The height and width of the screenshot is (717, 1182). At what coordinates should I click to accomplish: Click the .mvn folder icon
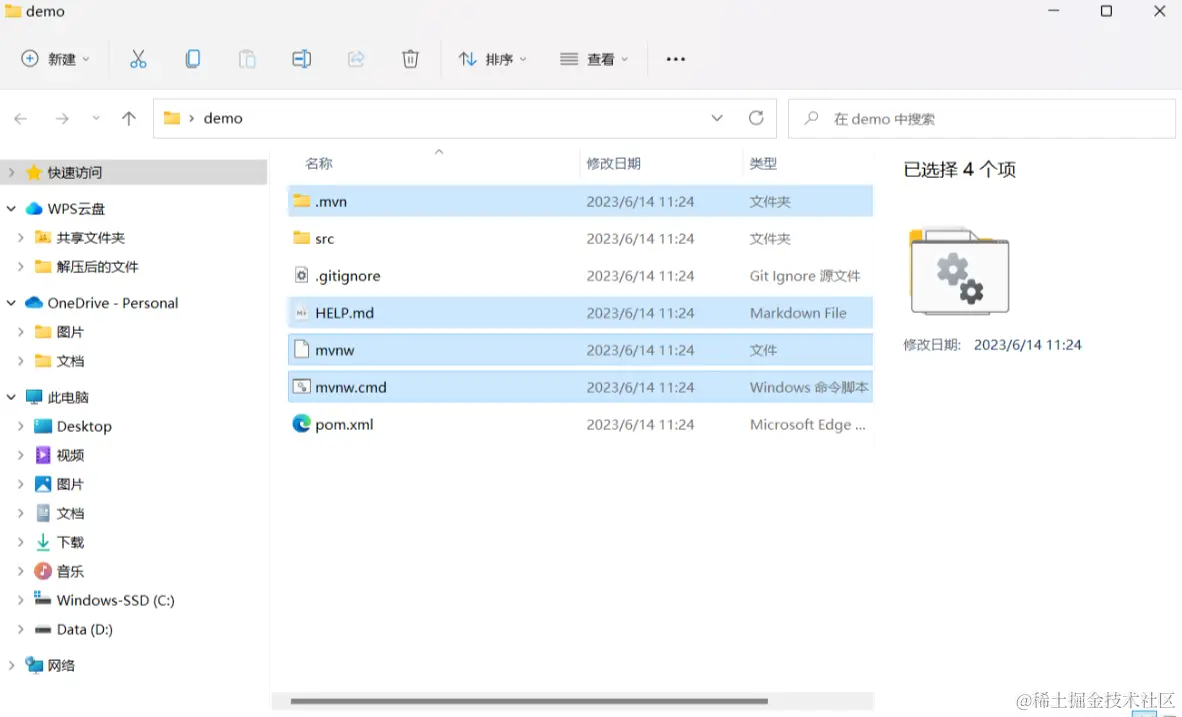click(302, 201)
